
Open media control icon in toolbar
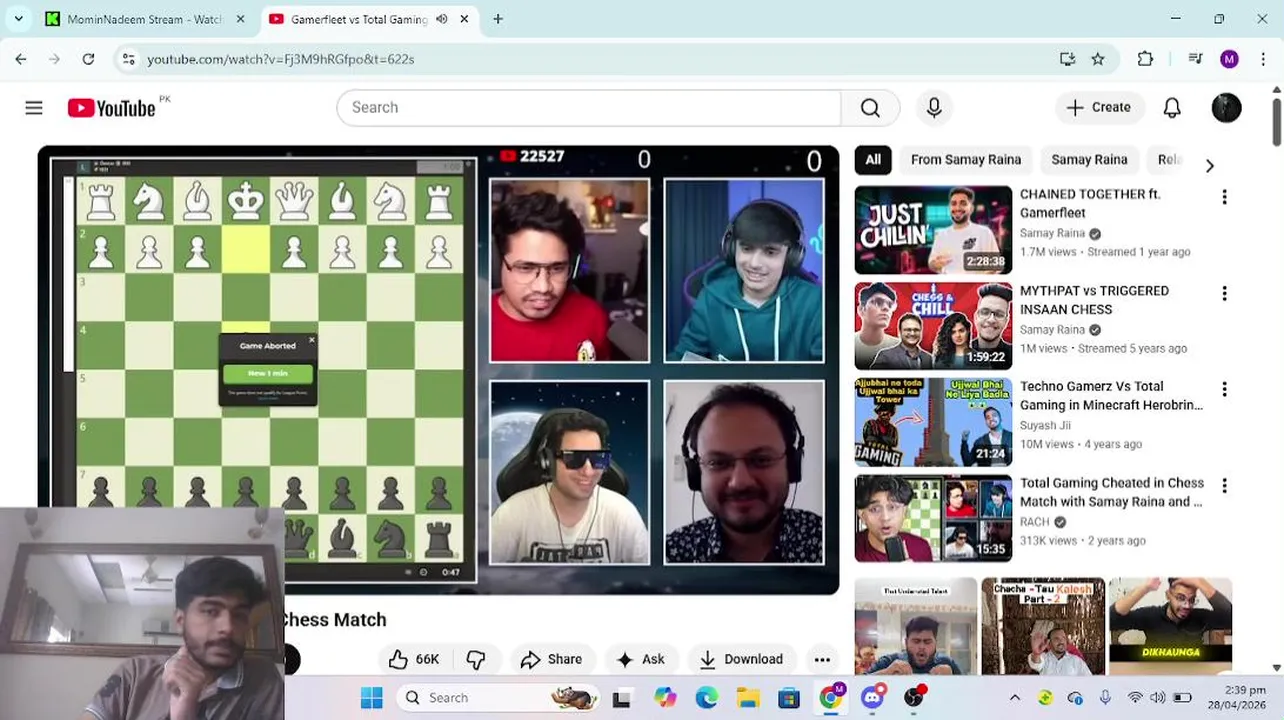coord(1195,59)
